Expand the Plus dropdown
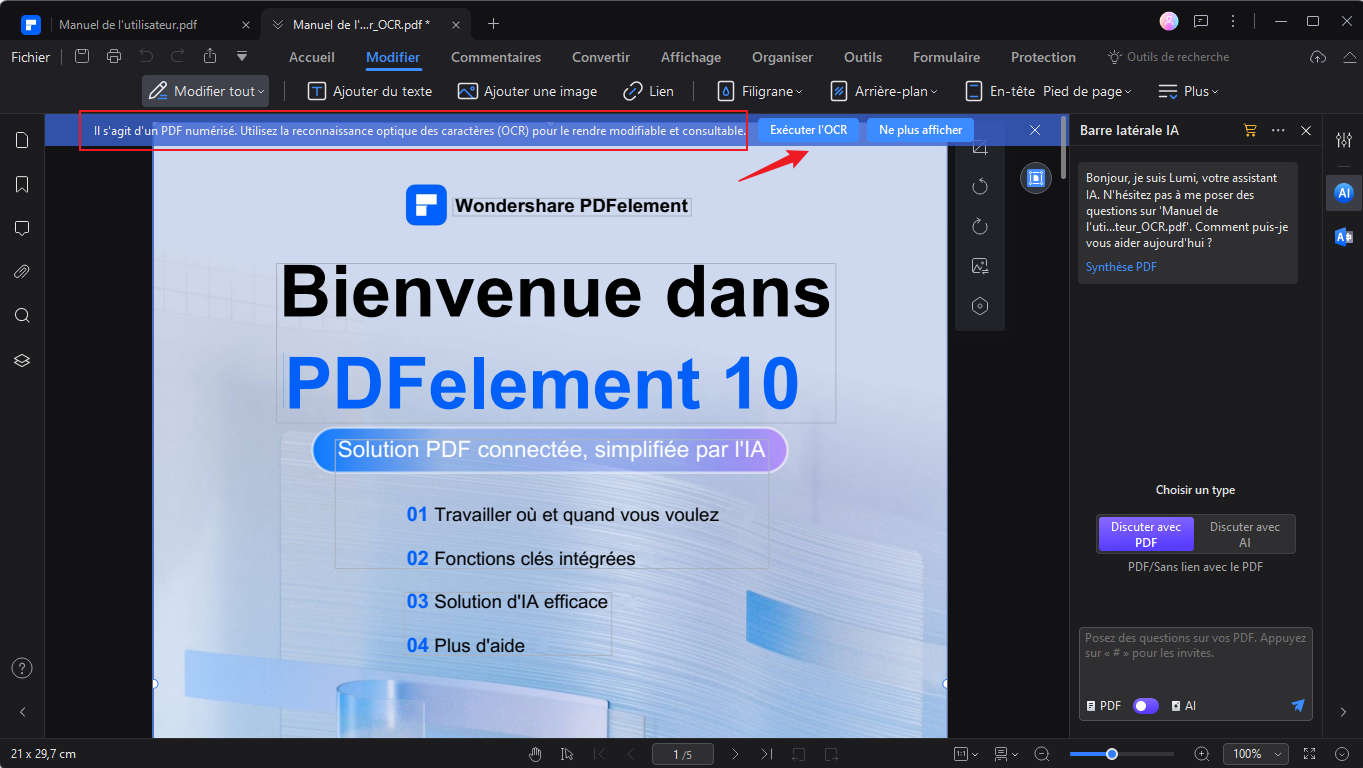The image size is (1363, 768). pyautogui.click(x=1188, y=91)
